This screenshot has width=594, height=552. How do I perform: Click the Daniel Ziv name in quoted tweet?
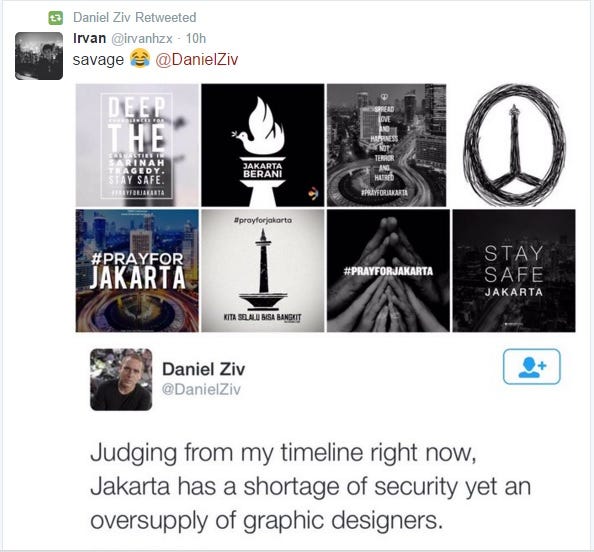tap(203, 369)
